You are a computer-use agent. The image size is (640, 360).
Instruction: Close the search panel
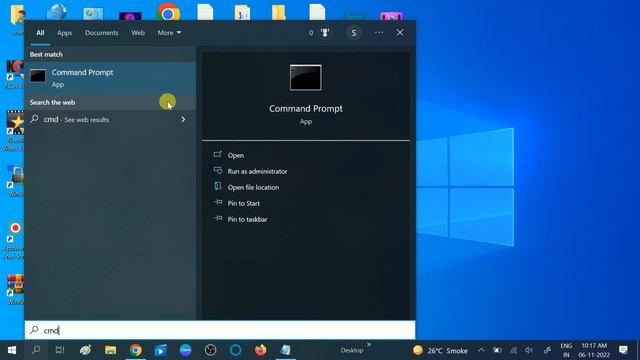tap(400, 33)
